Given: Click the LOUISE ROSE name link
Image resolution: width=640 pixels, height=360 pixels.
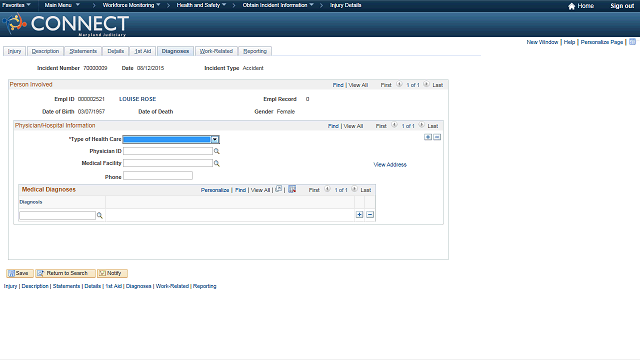Looking at the screenshot, I should (x=138, y=99).
